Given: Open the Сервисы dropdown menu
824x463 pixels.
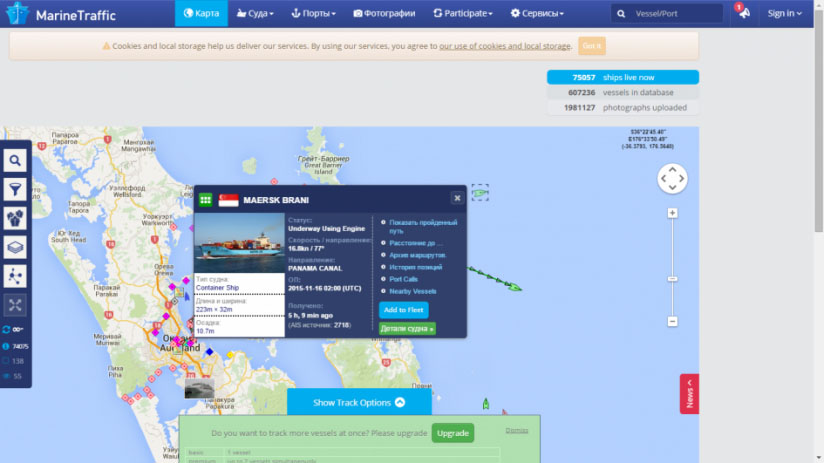Looking at the screenshot, I should [x=537, y=13].
